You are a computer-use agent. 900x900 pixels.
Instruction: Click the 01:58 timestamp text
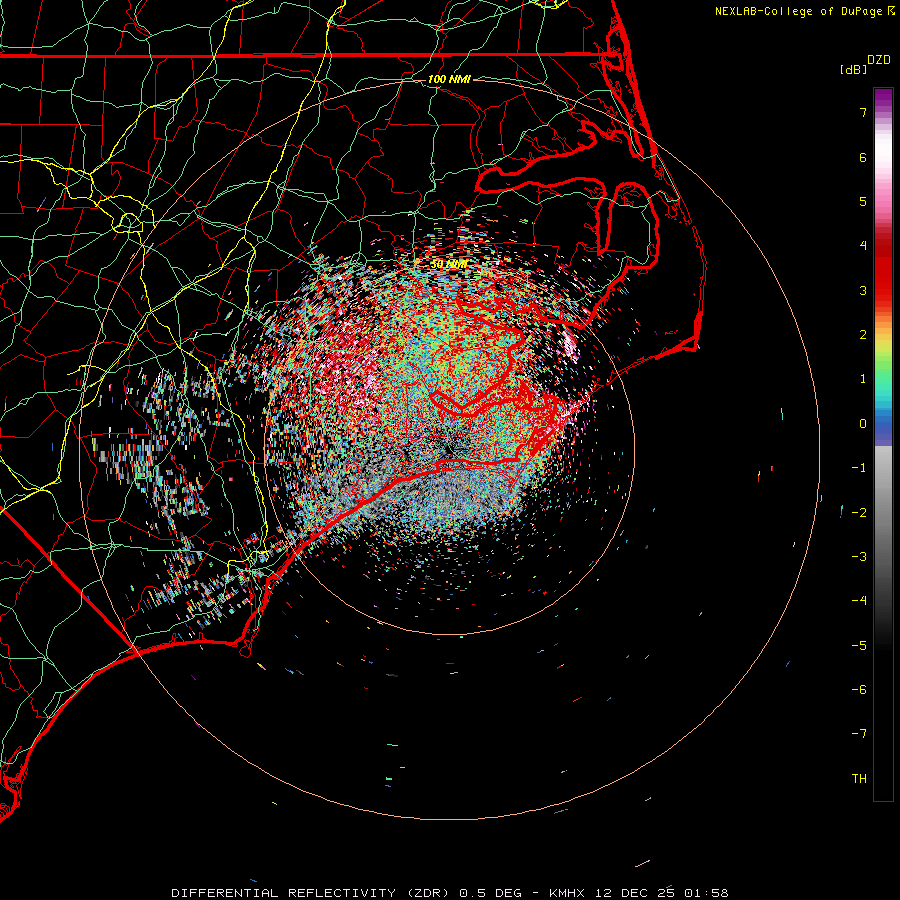click(x=707, y=893)
